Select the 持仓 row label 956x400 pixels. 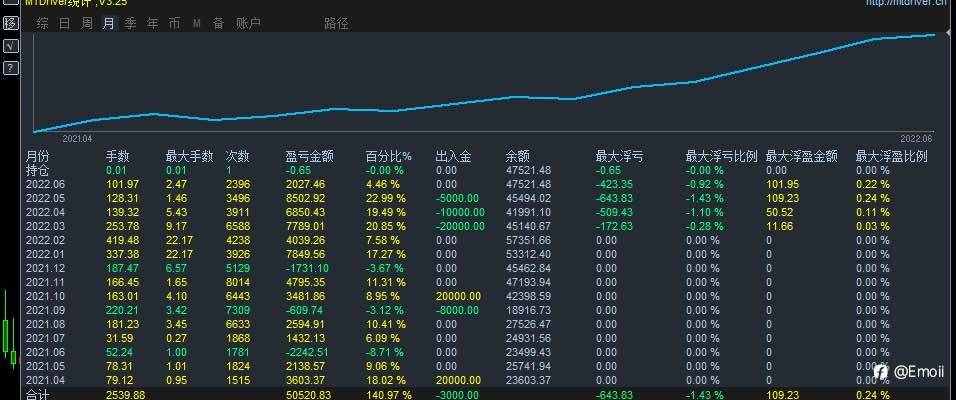tap(37, 170)
